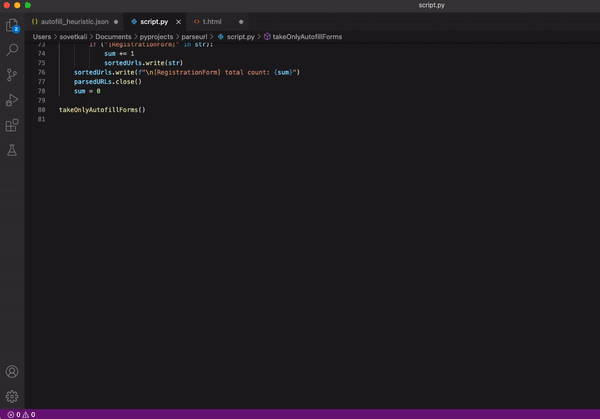This screenshot has width=600, height=419.
Task: Click on 'parsedURLs.close()' code line
Action: pyautogui.click(x=108, y=82)
